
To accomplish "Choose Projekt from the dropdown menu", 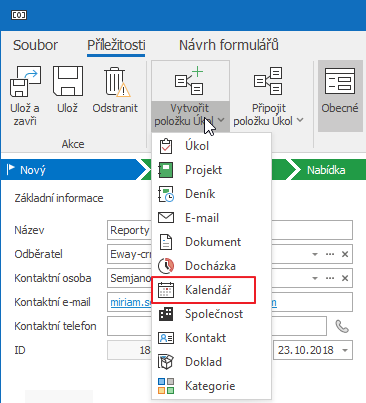I will pyautogui.click(x=212, y=170).
